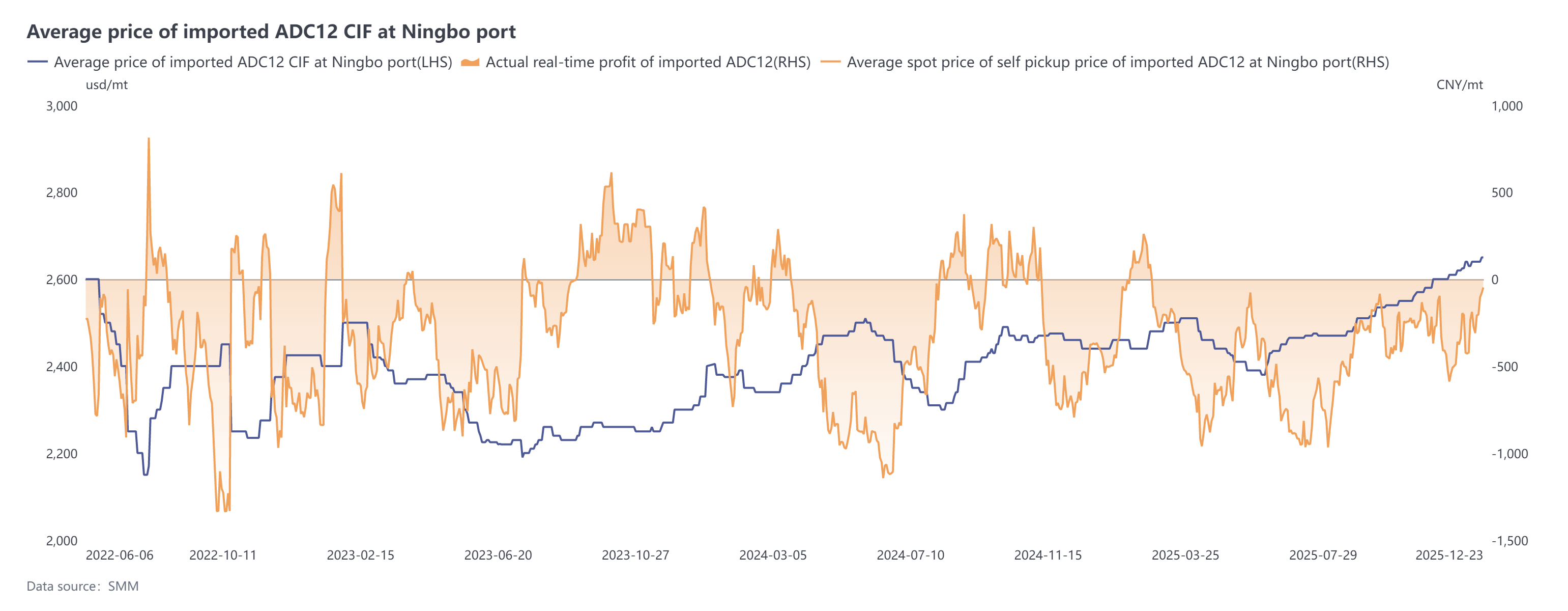This screenshot has width=1568, height=611.
Task: Click the 'usd/mt' left axis unit label
Action: tap(106, 85)
